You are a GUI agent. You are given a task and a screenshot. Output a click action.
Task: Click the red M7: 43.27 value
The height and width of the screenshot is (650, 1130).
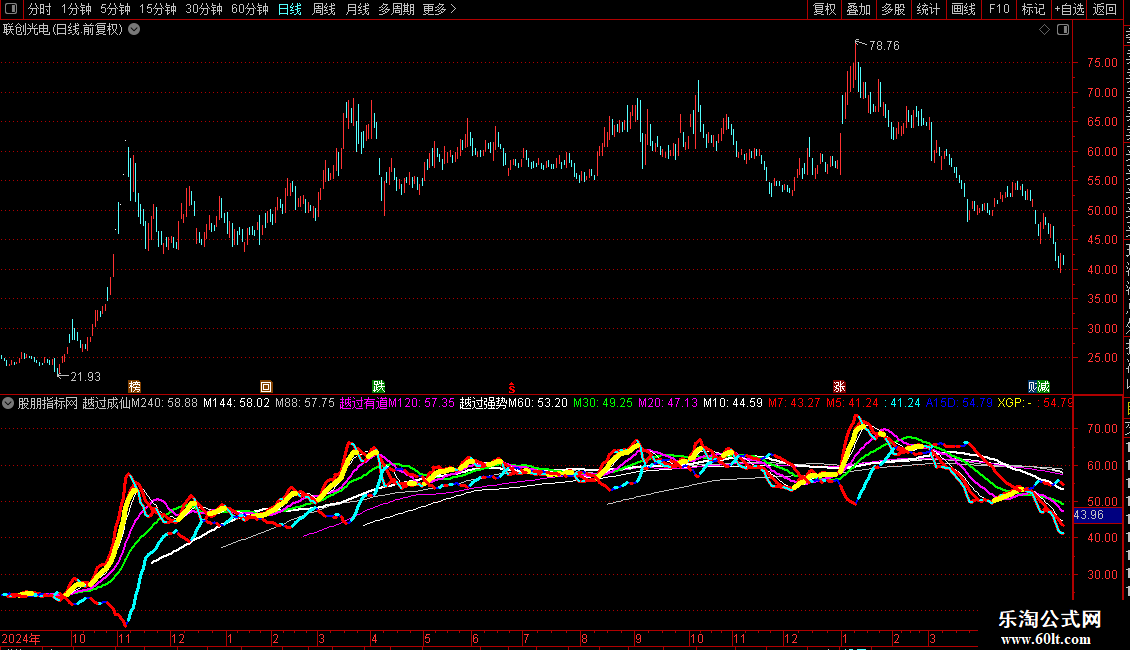794,403
